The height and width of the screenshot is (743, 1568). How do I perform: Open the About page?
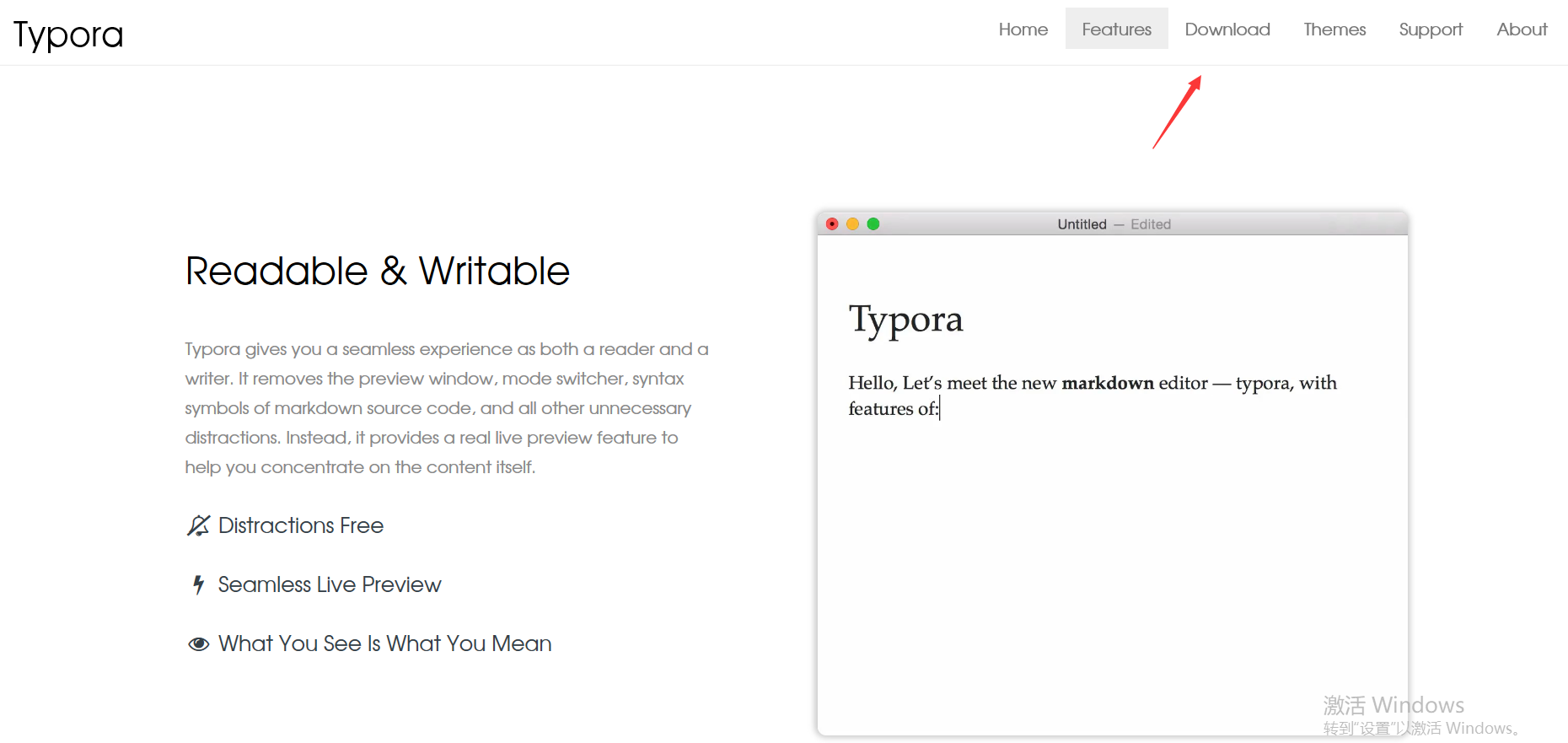(x=1521, y=30)
